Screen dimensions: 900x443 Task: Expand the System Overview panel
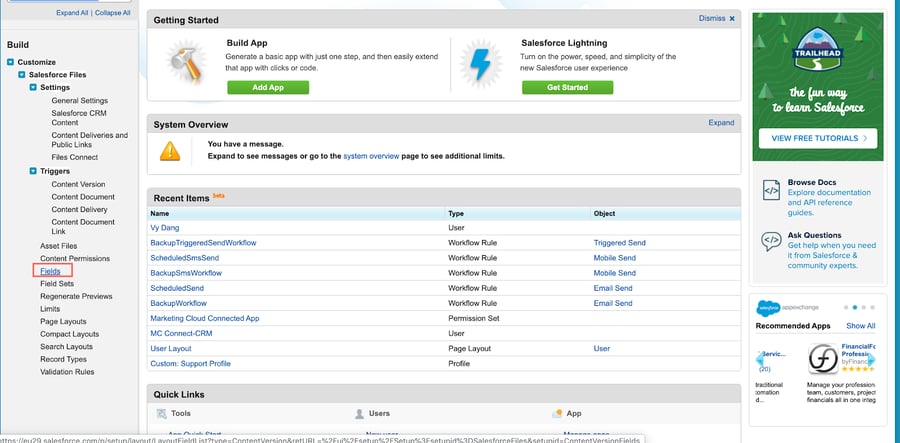tap(721, 123)
